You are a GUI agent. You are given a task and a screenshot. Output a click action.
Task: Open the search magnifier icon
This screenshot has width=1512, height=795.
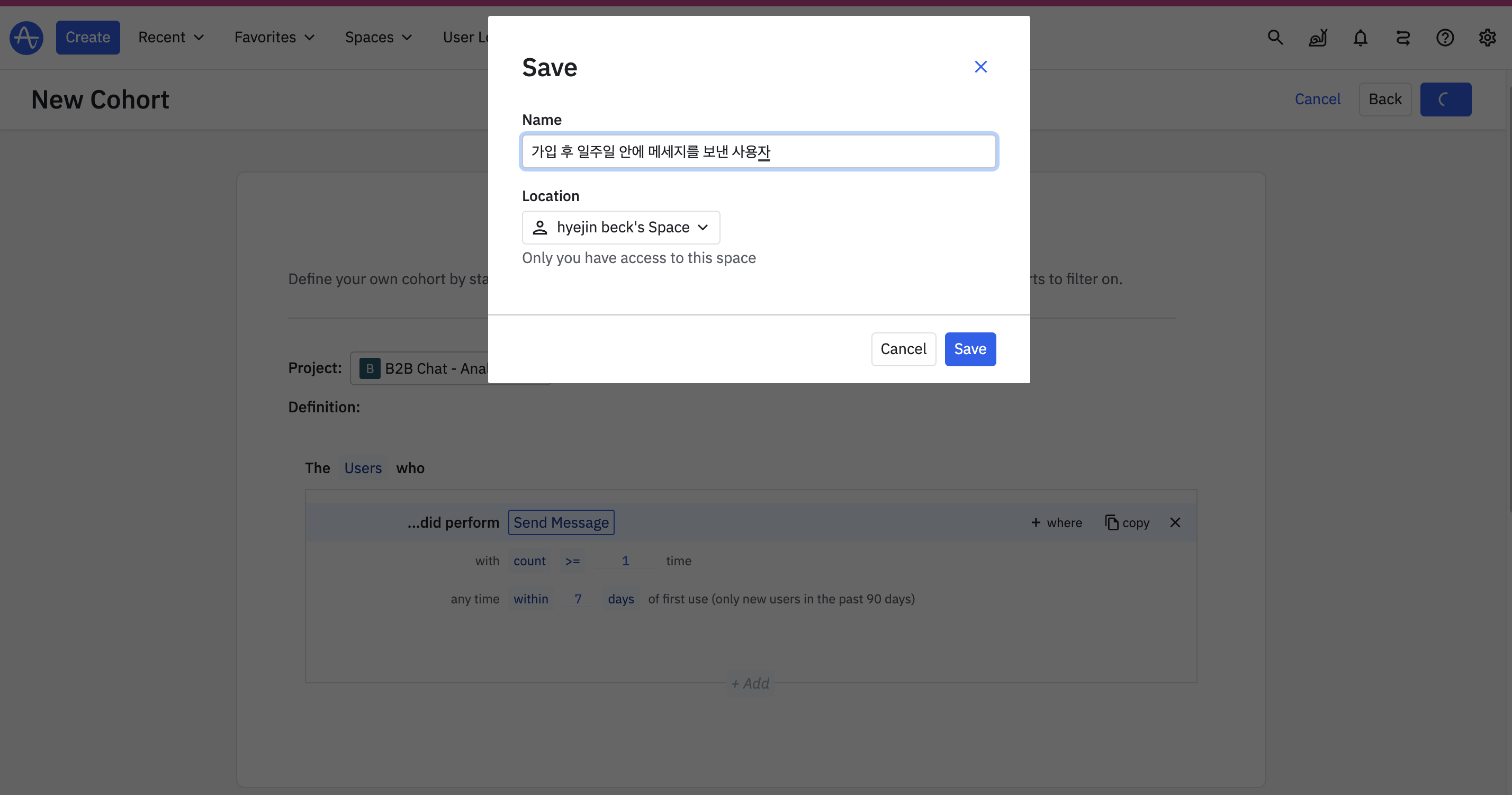click(x=1275, y=38)
